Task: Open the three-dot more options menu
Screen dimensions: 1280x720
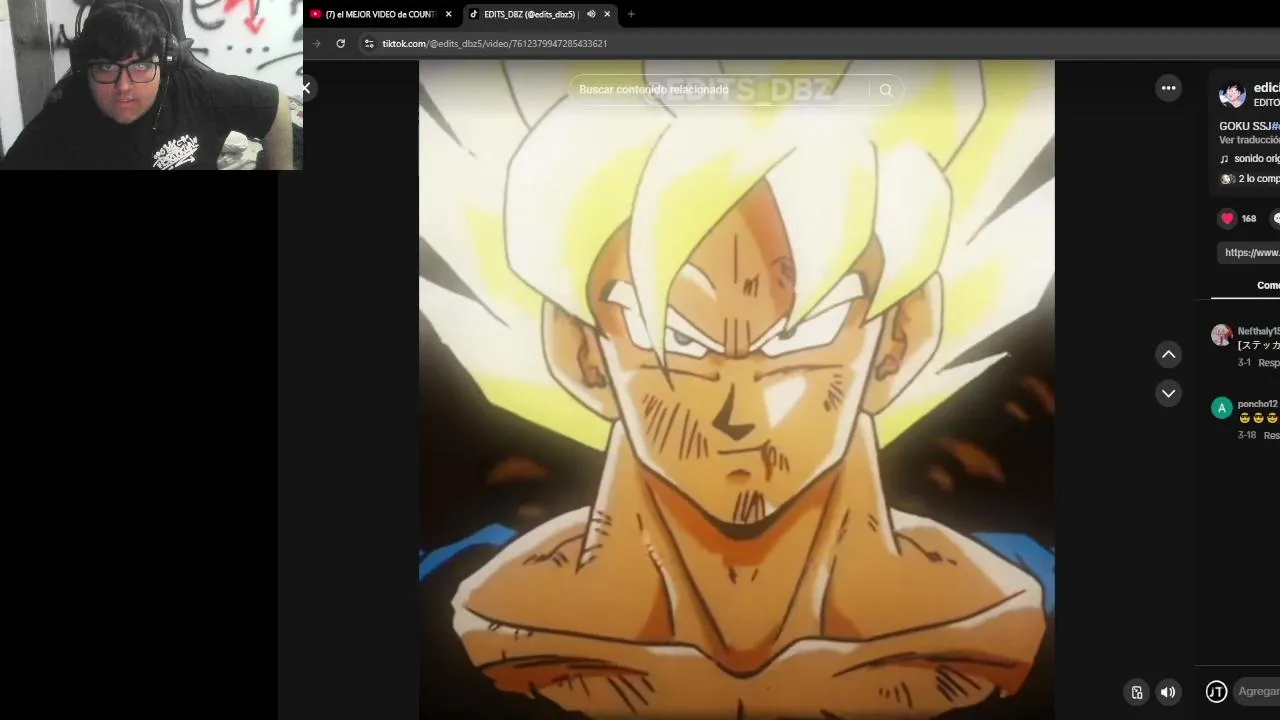Action: 1168,88
